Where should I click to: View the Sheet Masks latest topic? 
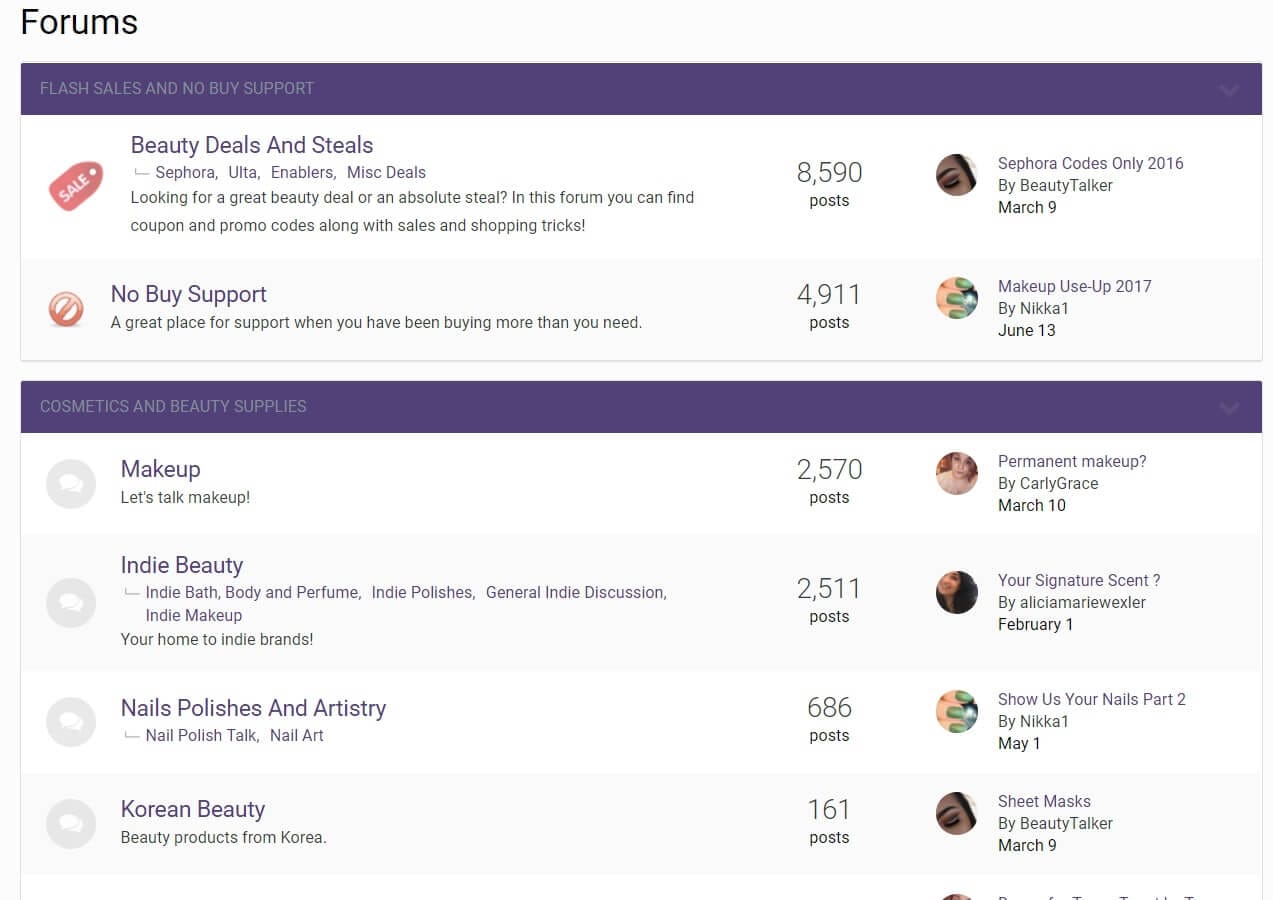coord(1044,801)
